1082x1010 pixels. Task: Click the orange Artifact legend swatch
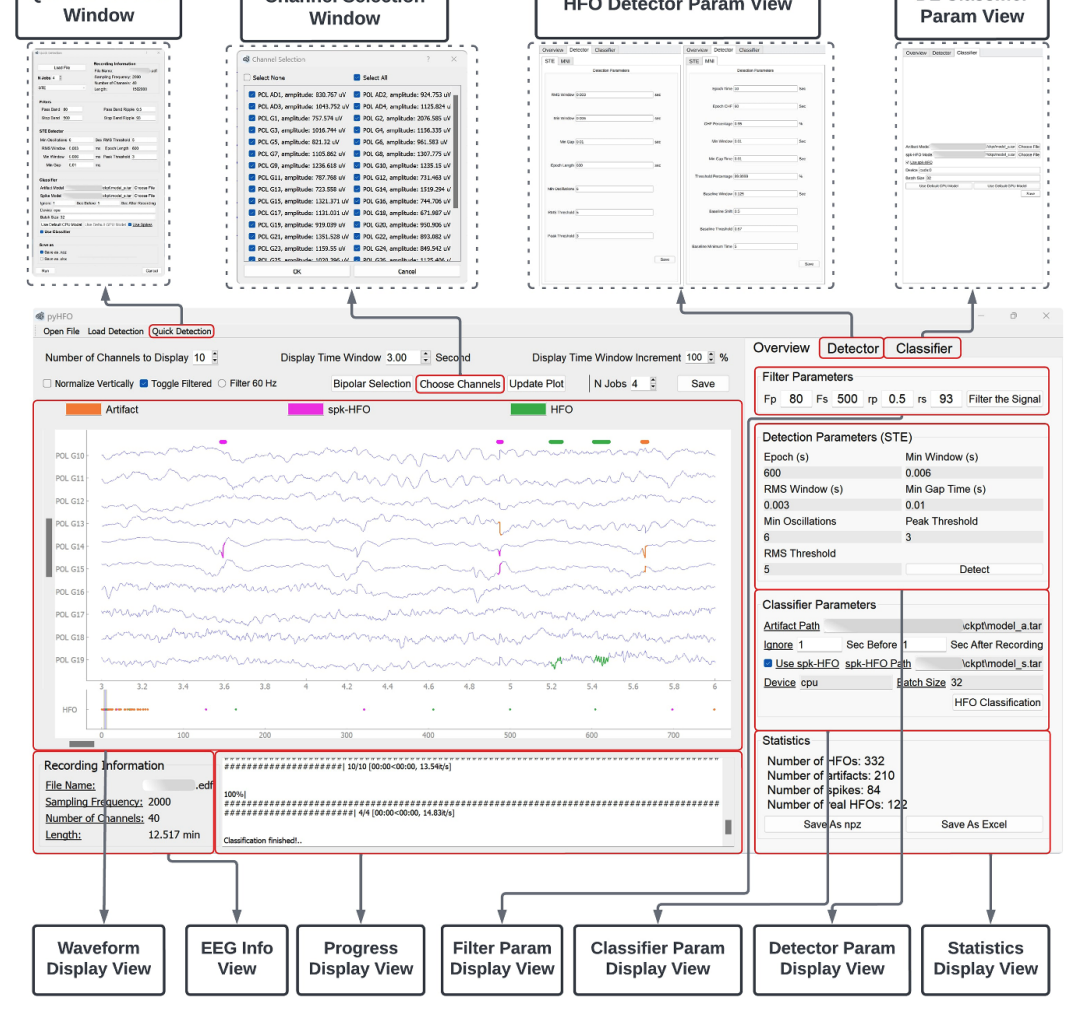click(83, 409)
